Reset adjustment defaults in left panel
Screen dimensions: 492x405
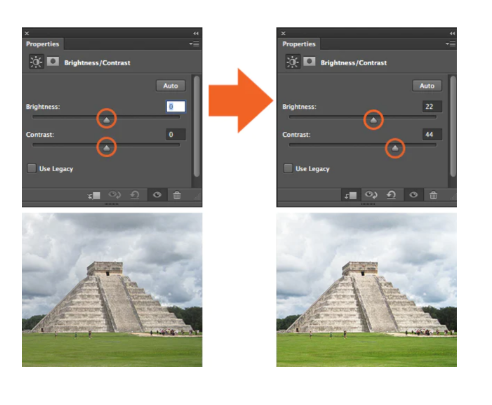[x=135, y=195]
